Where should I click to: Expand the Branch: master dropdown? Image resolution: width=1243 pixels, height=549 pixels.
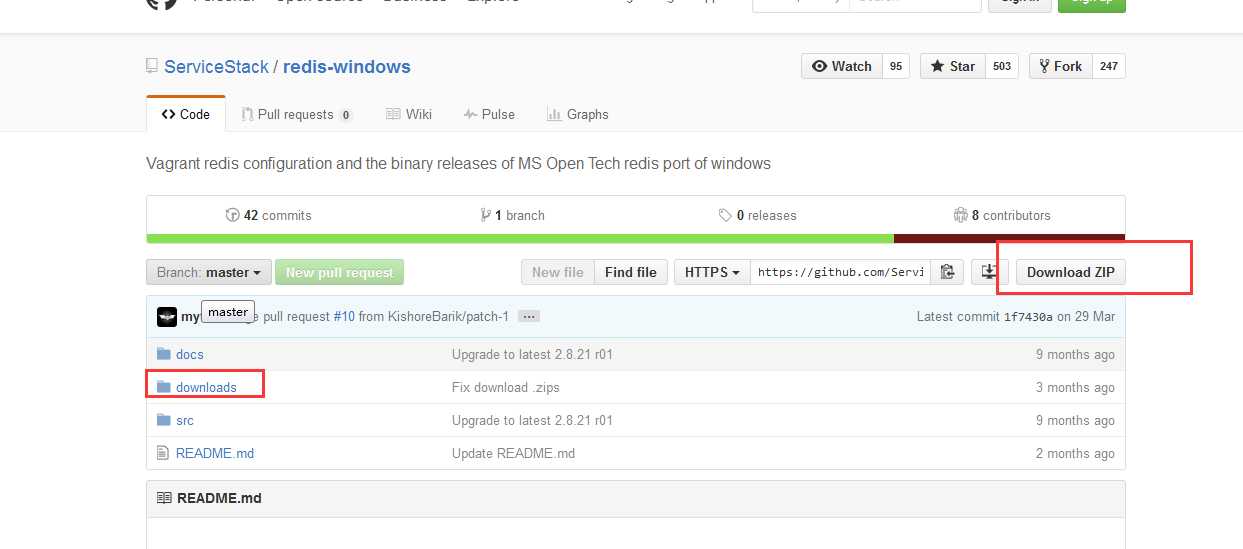click(208, 272)
